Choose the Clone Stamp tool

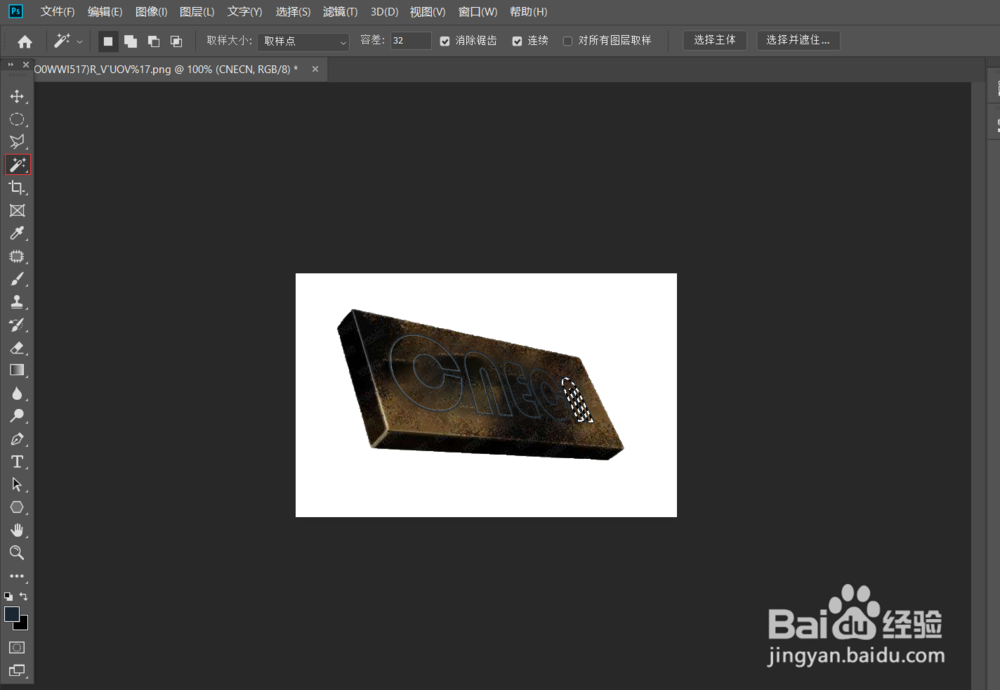[17, 302]
